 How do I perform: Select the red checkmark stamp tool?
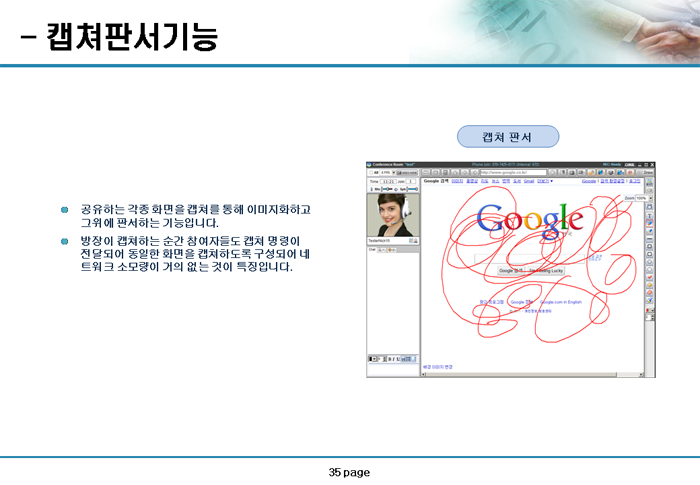(650, 277)
